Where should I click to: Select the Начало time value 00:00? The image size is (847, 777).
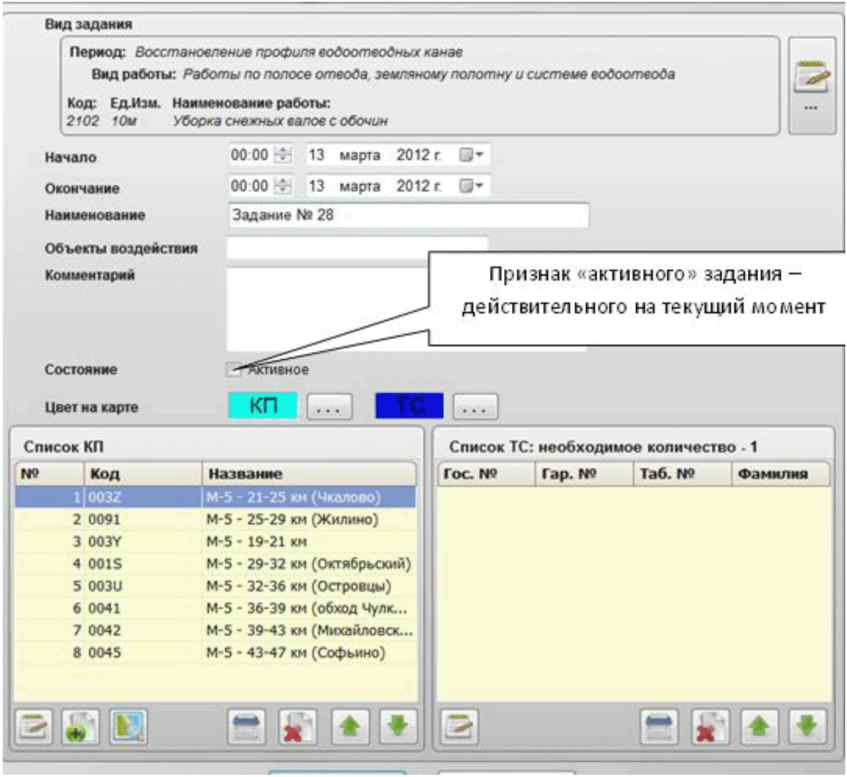click(250, 155)
